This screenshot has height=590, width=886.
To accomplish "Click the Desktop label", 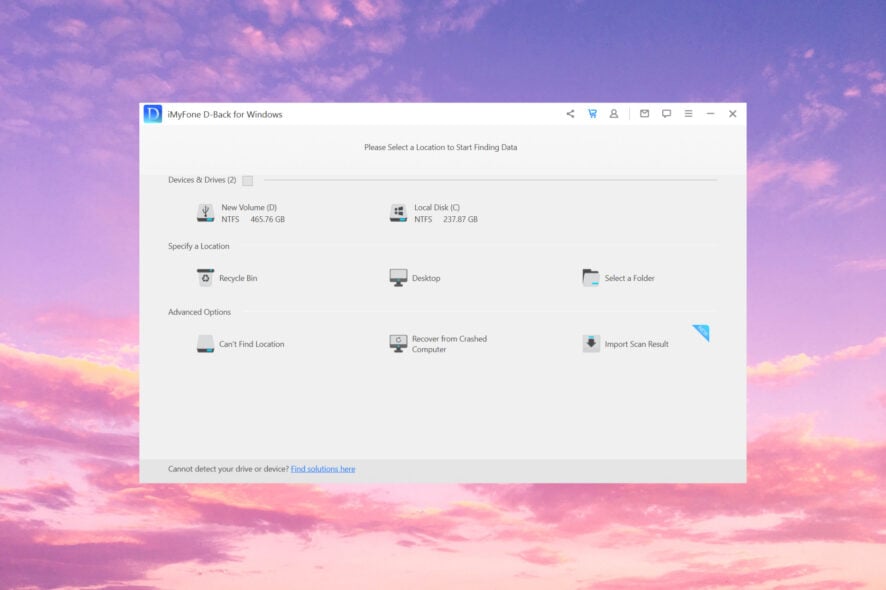I will [x=426, y=278].
